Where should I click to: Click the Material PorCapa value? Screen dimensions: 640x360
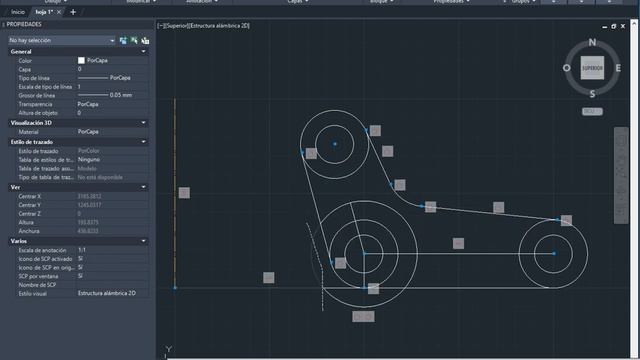point(112,132)
